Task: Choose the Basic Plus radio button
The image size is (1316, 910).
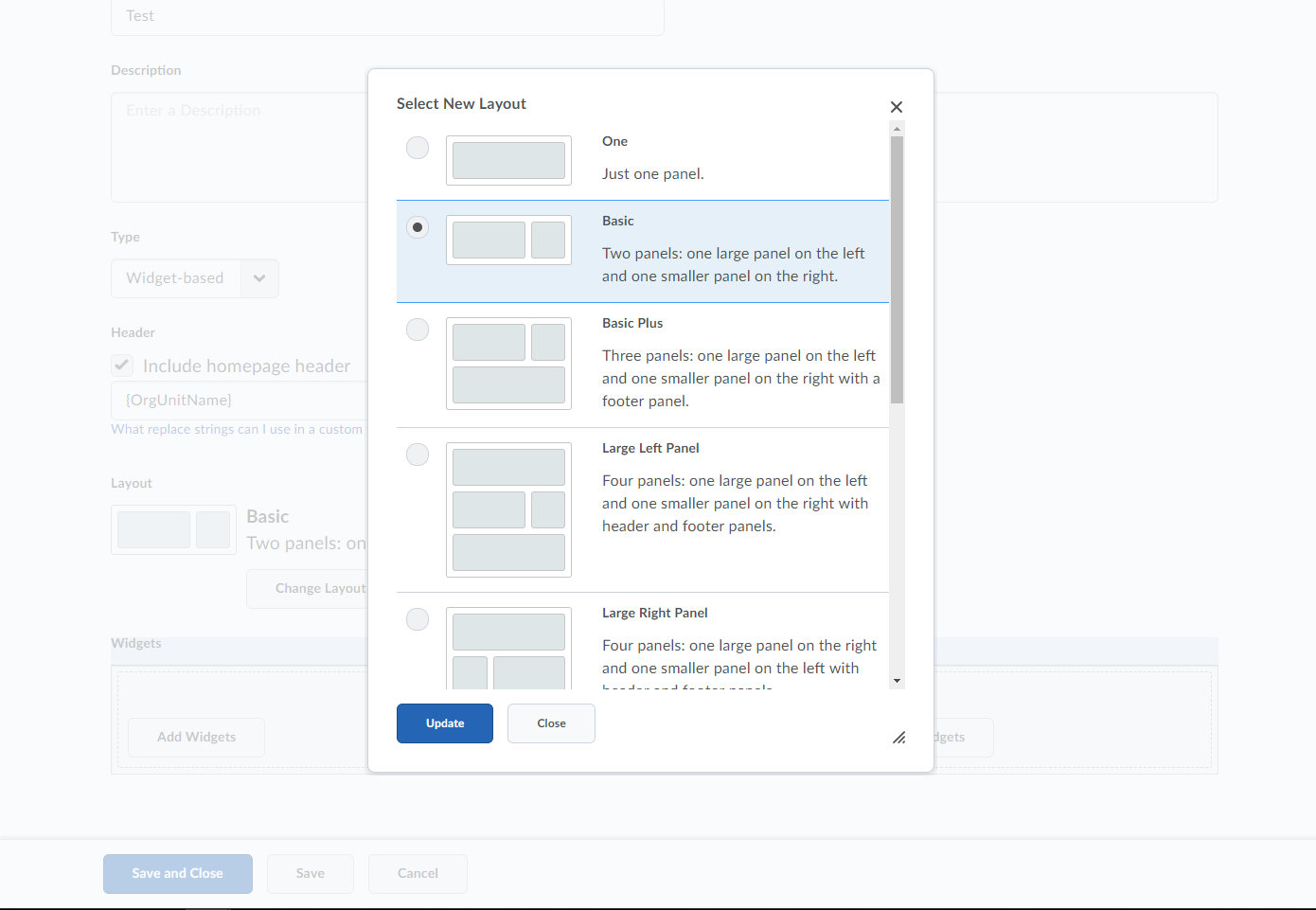Action: click(x=418, y=330)
